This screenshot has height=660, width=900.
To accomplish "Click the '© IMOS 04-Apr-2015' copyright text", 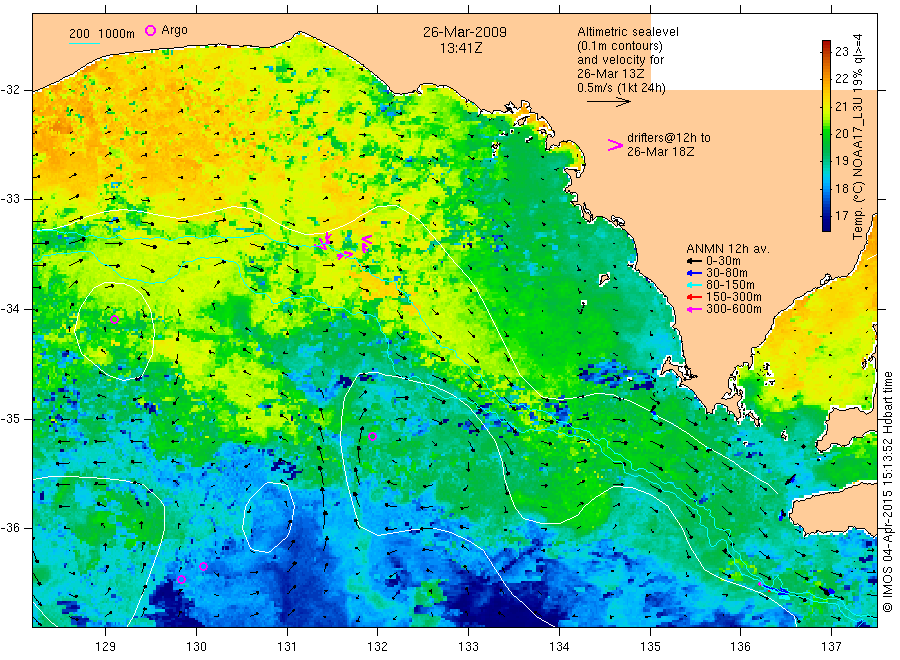I will 888,550.
